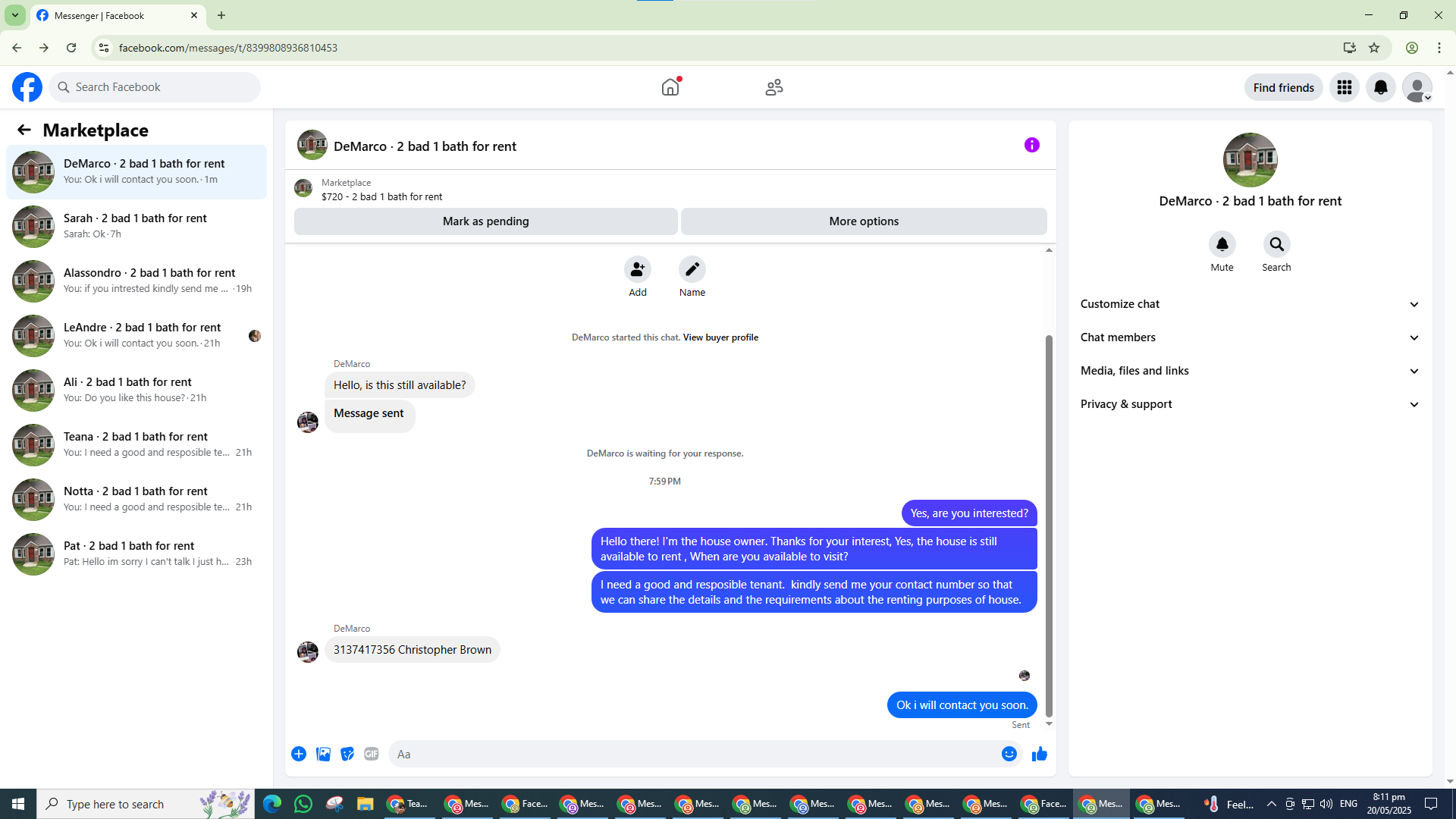The height and width of the screenshot is (819, 1456).
Task: Open Sarah's rental conversation
Action: [136, 226]
